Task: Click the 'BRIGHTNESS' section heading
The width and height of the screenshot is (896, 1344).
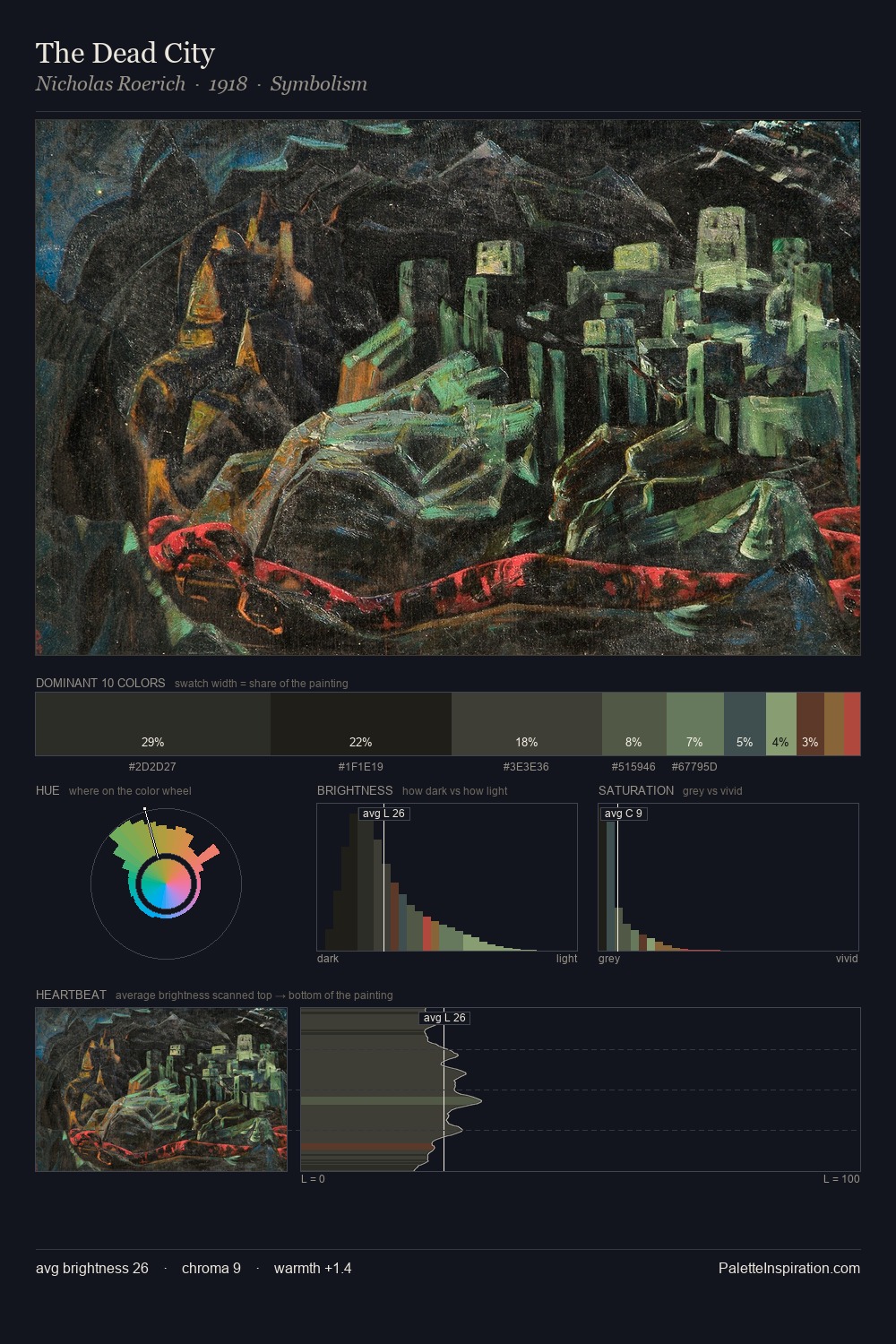Action: pyautogui.click(x=355, y=790)
